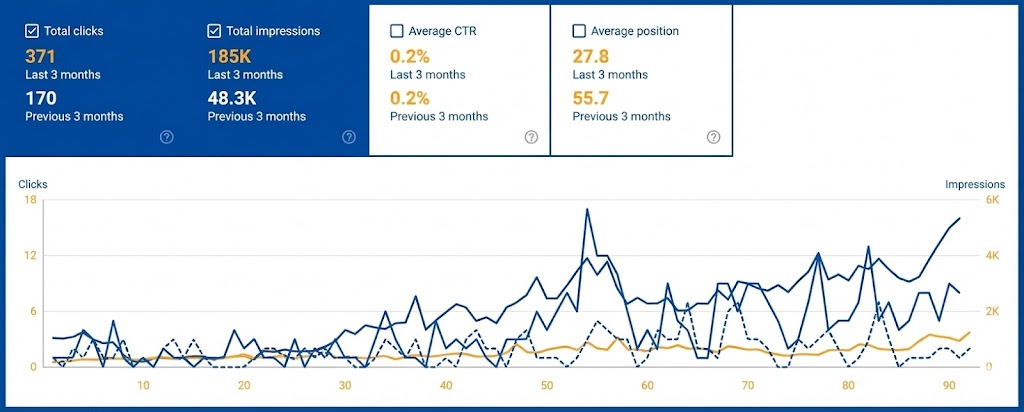
Task: Click the 27.8 average position value
Action: 590,56
